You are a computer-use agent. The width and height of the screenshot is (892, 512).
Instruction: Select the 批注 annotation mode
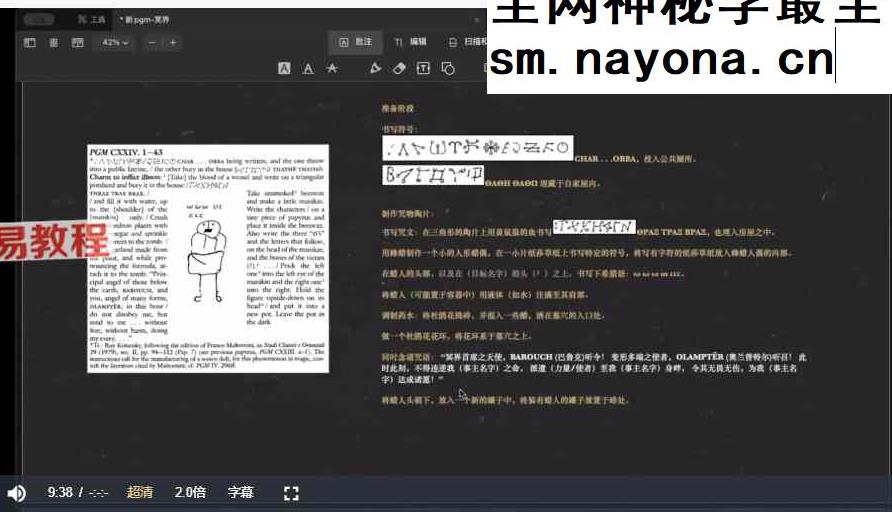click(356, 42)
